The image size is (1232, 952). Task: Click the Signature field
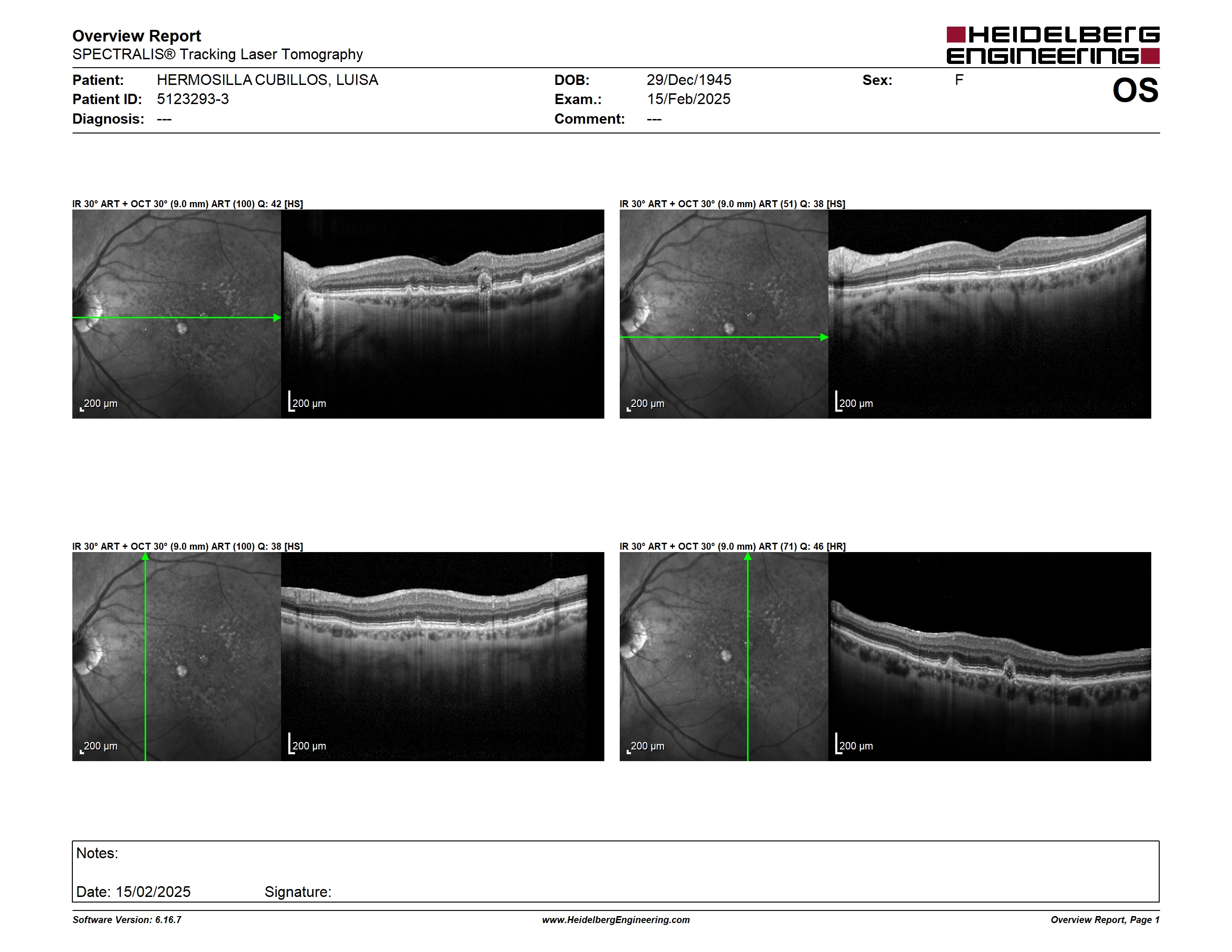(x=298, y=892)
